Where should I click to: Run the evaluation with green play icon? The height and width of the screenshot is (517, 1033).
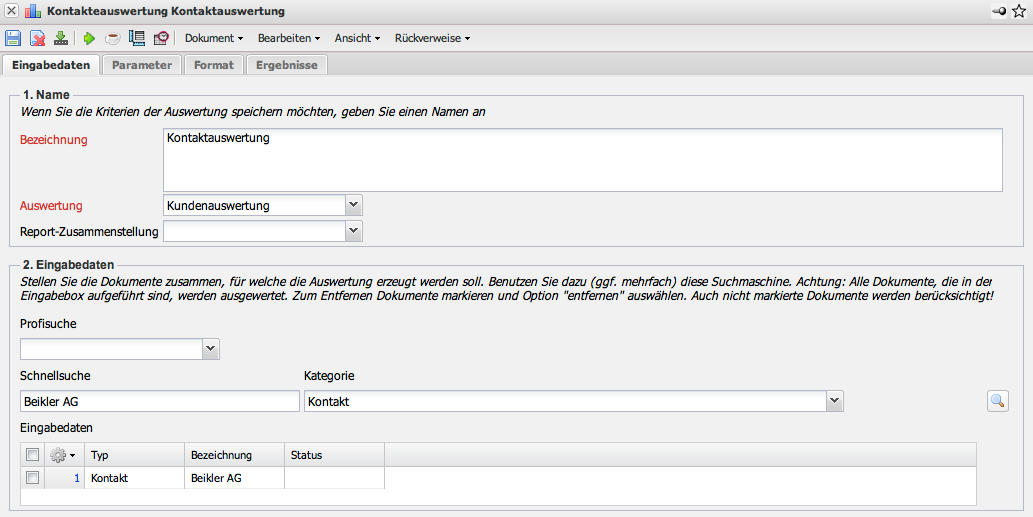pyautogui.click(x=89, y=38)
